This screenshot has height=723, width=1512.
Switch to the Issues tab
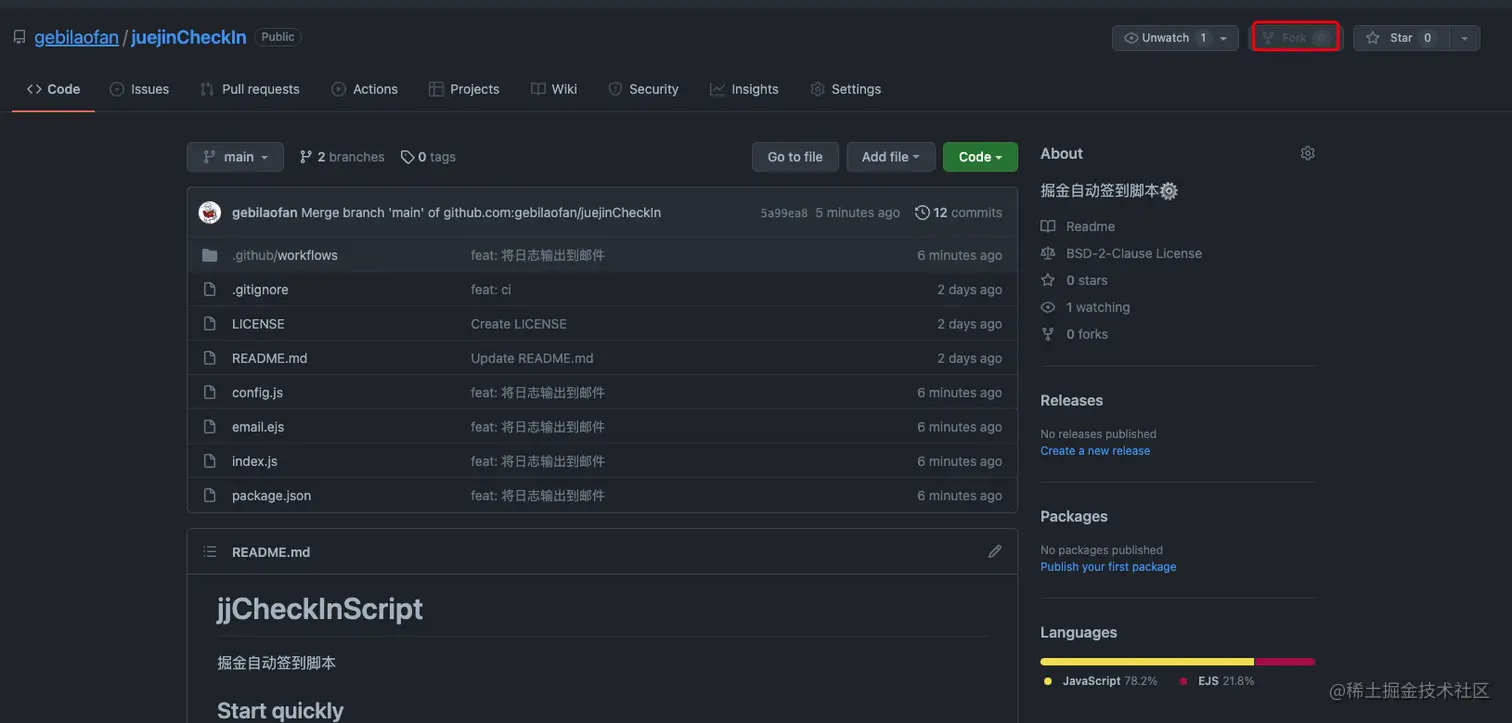[x=139, y=89]
